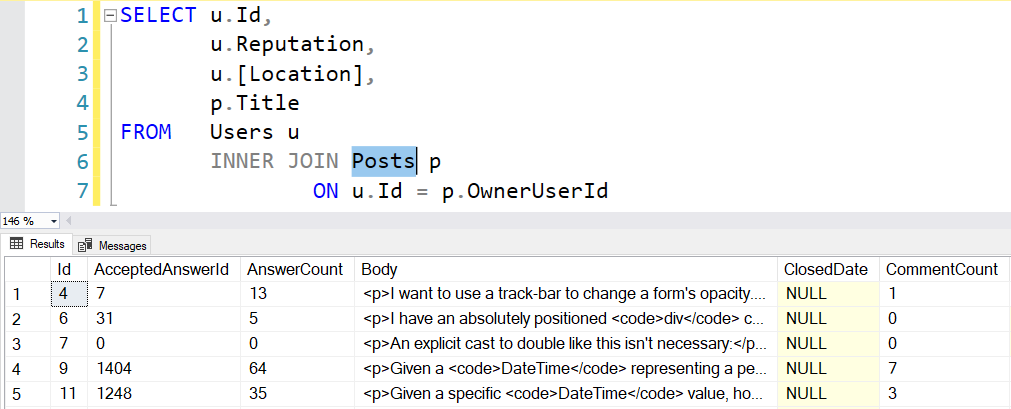Click the left arrow of horizontal scrollbar
Viewport: 1011px width, 409px height.
coord(68,221)
